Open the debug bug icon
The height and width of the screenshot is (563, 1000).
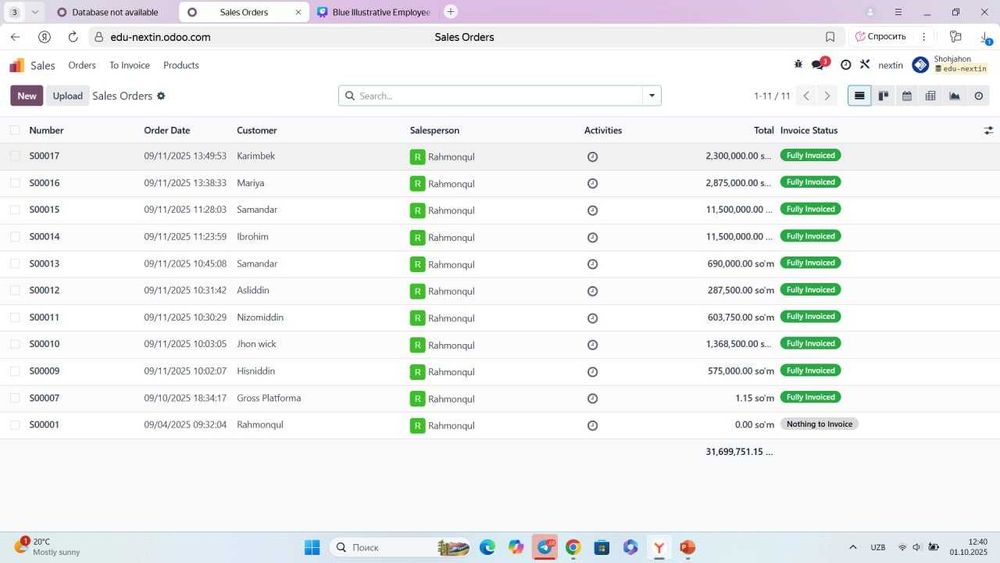tap(798, 64)
